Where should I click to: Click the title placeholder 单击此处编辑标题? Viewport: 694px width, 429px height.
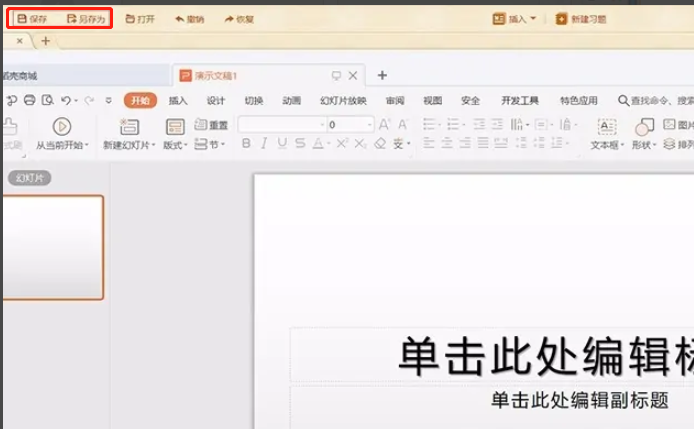pyautogui.click(x=540, y=355)
